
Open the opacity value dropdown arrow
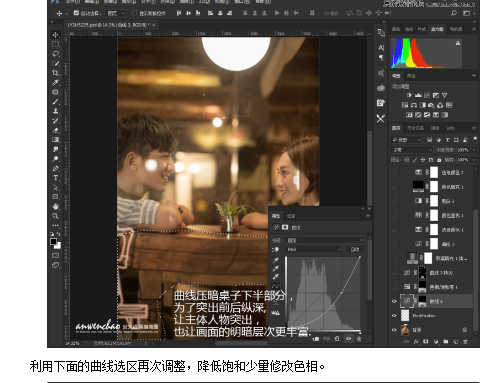[x=473, y=150]
